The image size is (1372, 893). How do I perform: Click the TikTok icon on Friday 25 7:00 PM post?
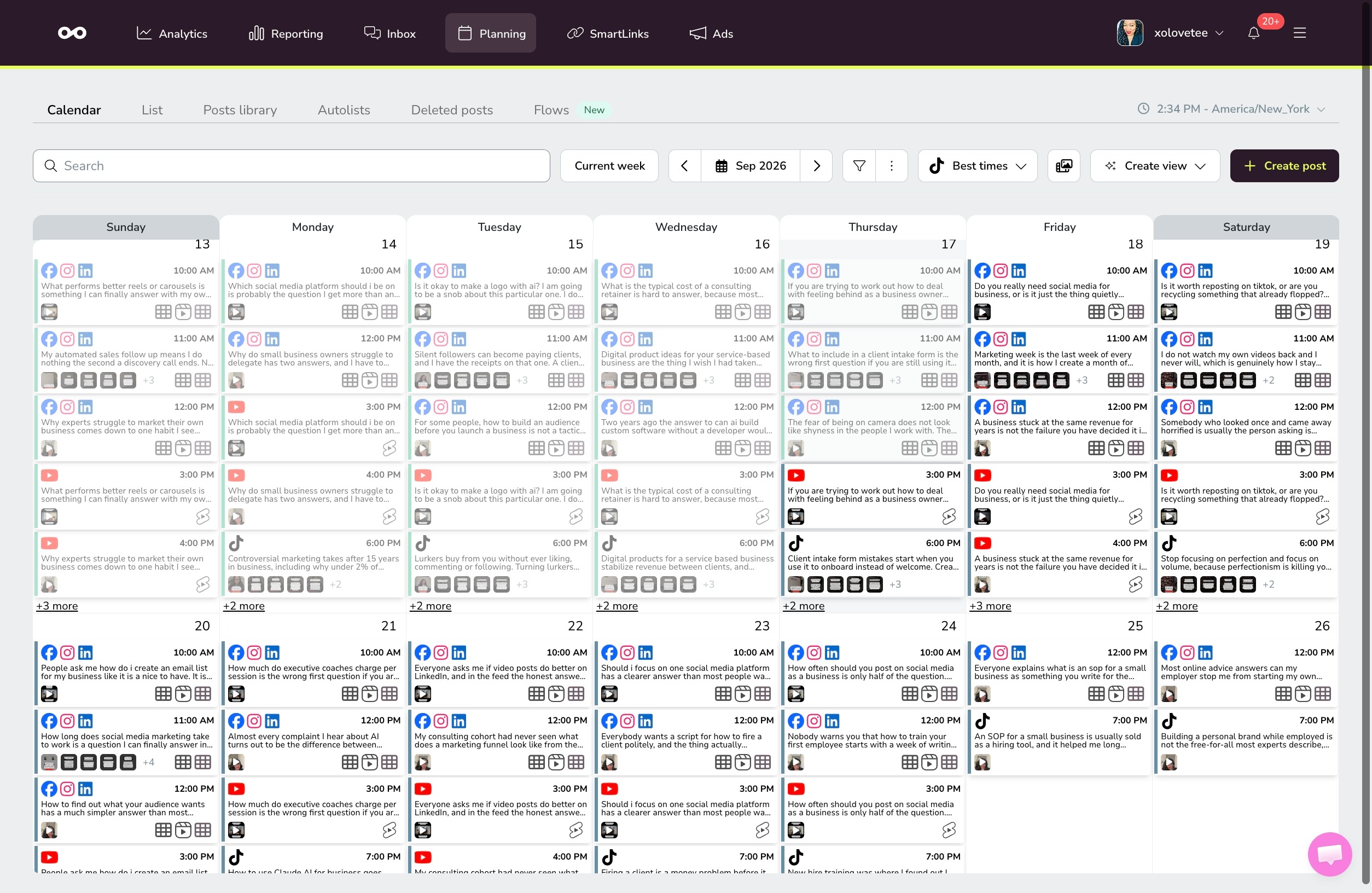pyautogui.click(x=983, y=721)
